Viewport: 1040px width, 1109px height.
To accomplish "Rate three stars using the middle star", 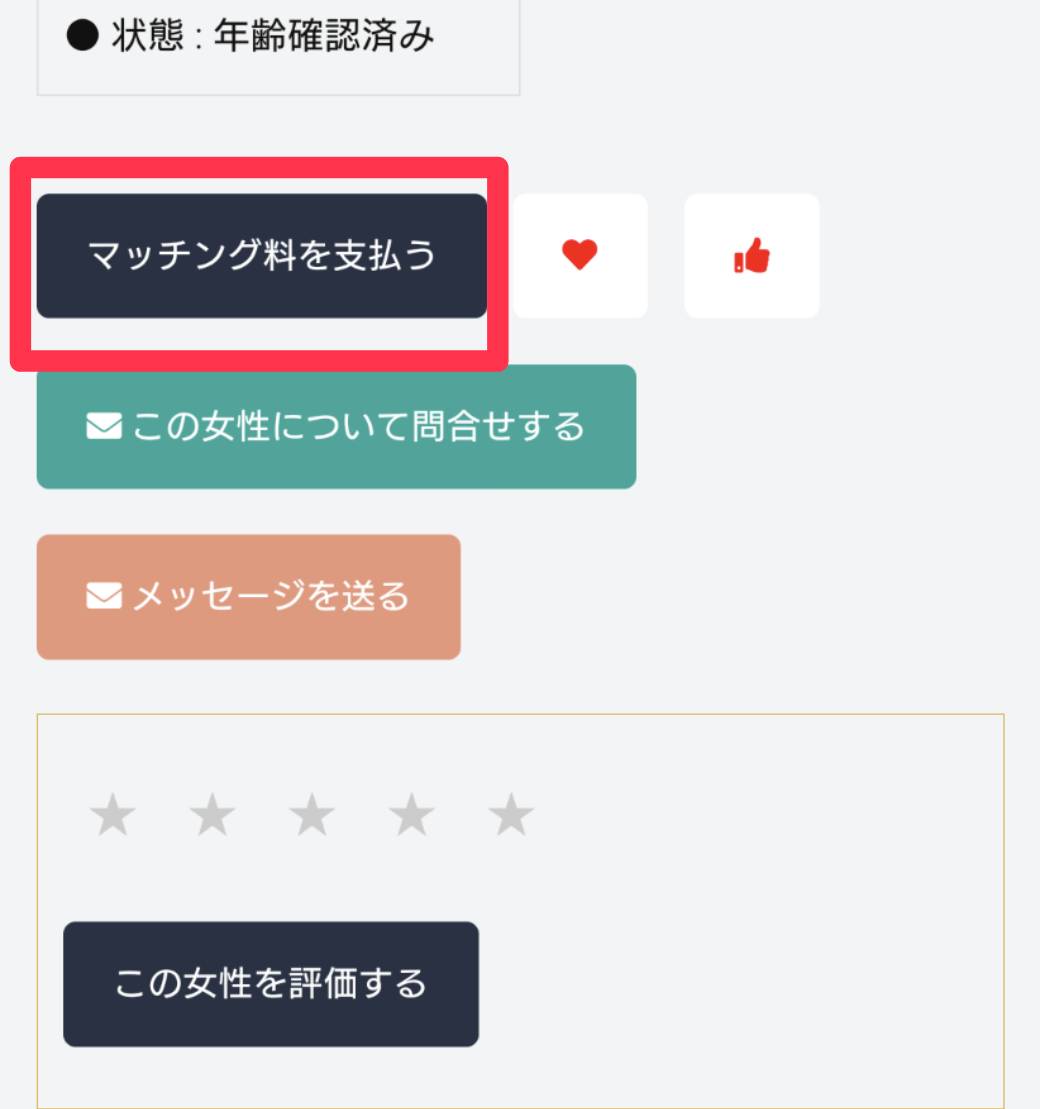I will (312, 816).
